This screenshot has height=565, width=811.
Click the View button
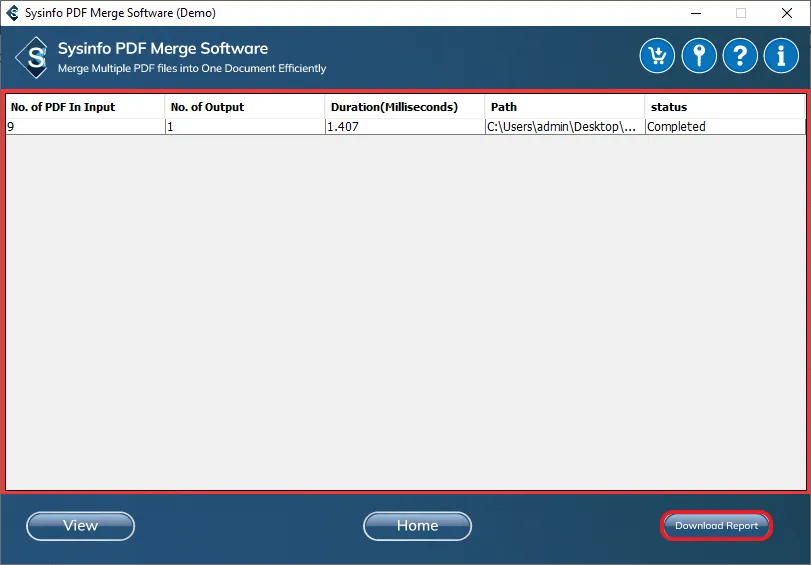point(81,526)
